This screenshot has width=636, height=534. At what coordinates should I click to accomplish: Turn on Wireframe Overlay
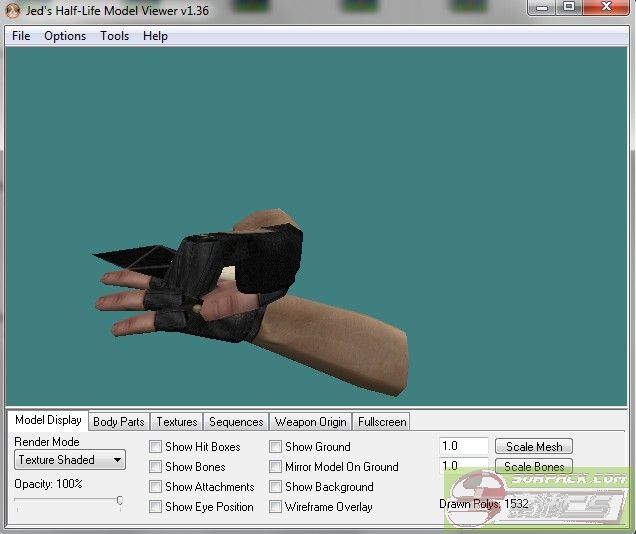pyautogui.click(x=276, y=507)
